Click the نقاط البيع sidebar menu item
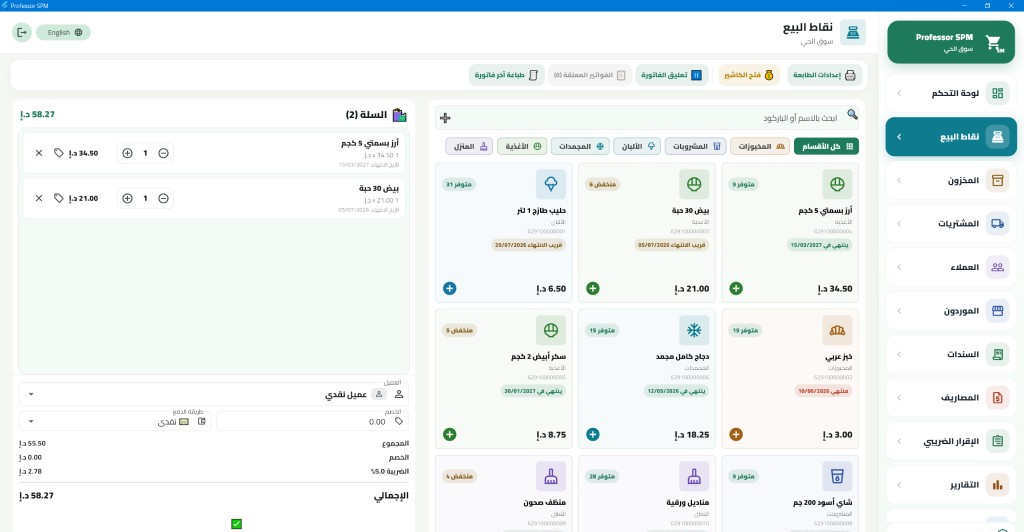Image resolution: width=1024 pixels, height=532 pixels. pos(951,136)
